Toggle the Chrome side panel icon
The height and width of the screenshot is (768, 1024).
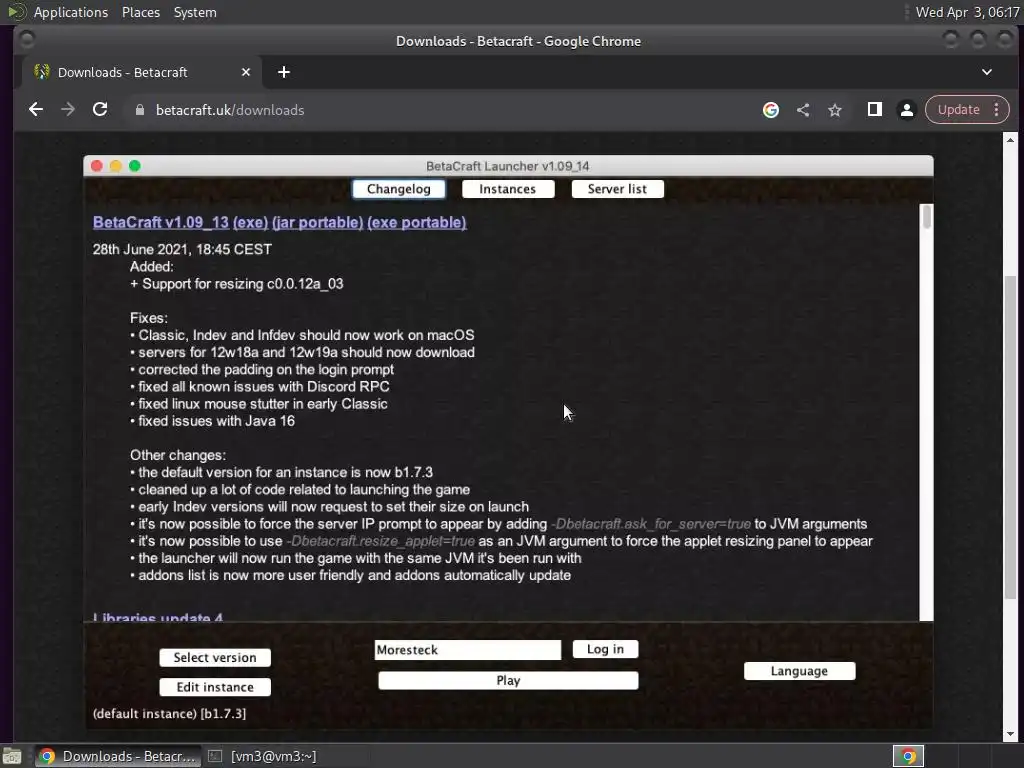(x=874, y=110)
